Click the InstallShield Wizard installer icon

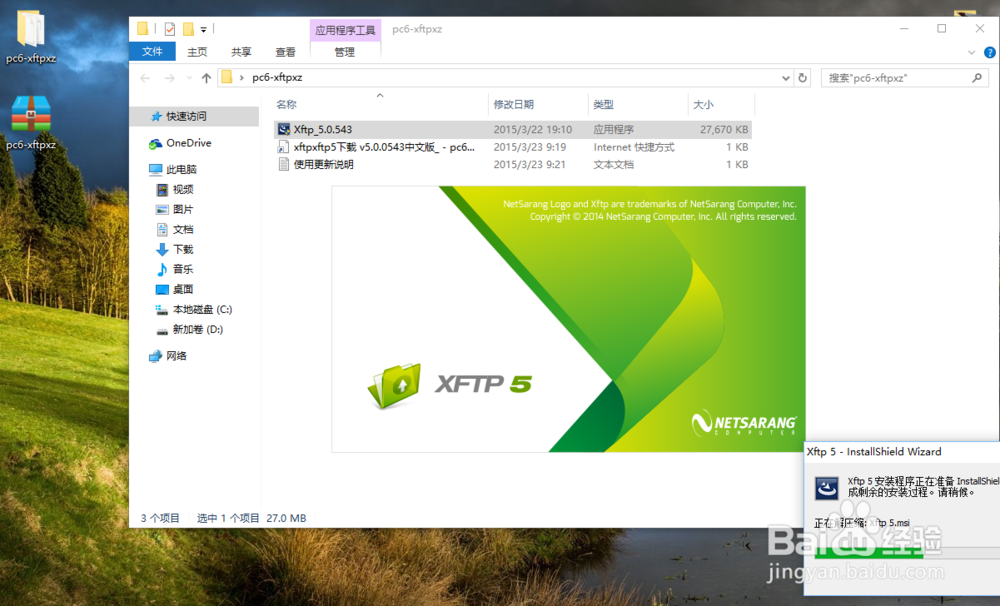pyautogui.click(x=827, y=488)
